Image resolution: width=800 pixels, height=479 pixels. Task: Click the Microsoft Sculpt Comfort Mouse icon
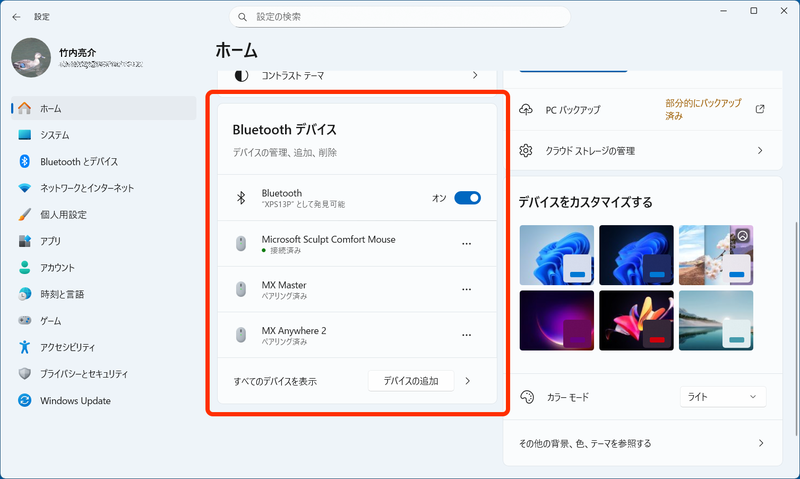pos(241,243)
